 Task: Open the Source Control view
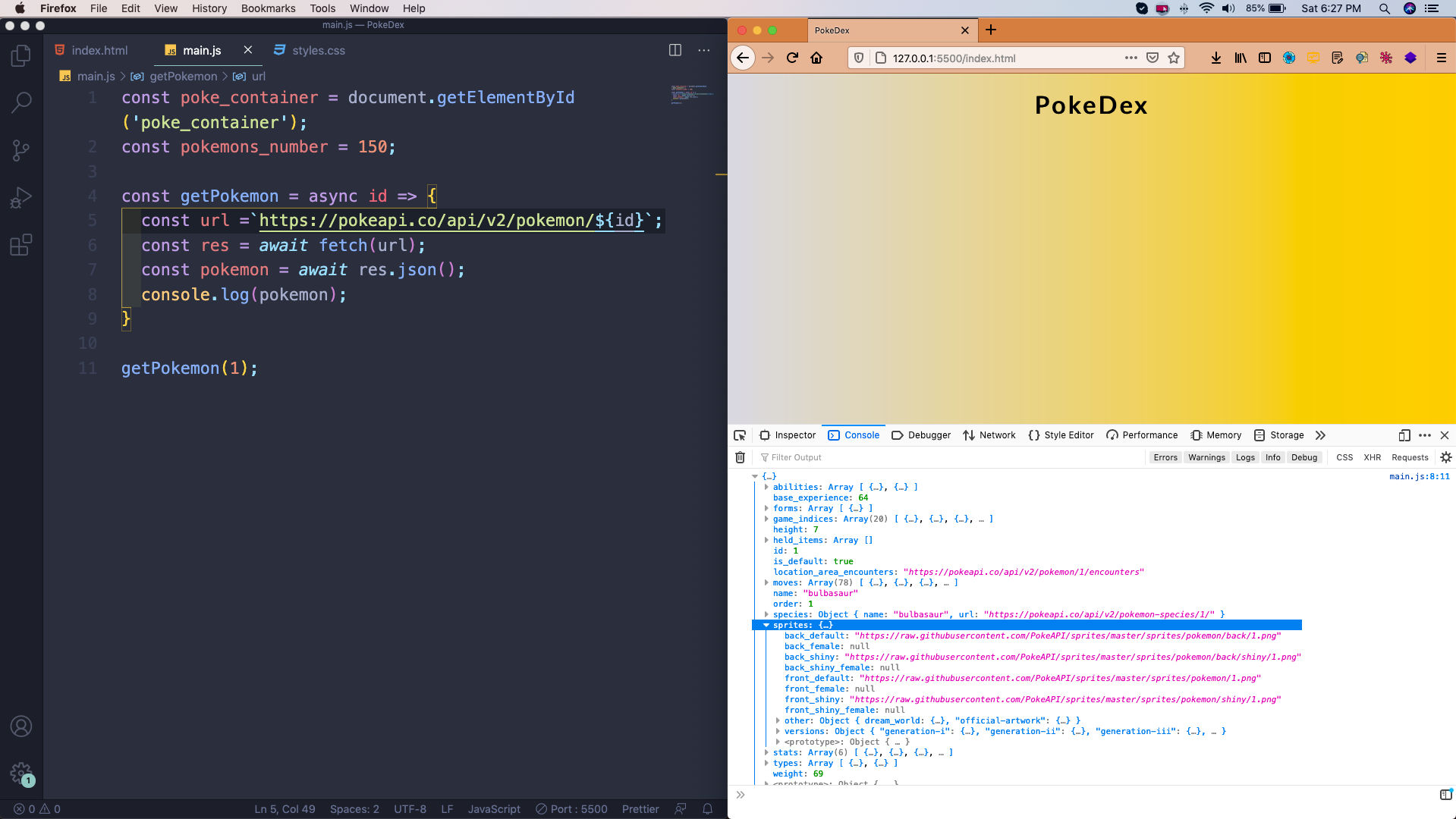21,150
